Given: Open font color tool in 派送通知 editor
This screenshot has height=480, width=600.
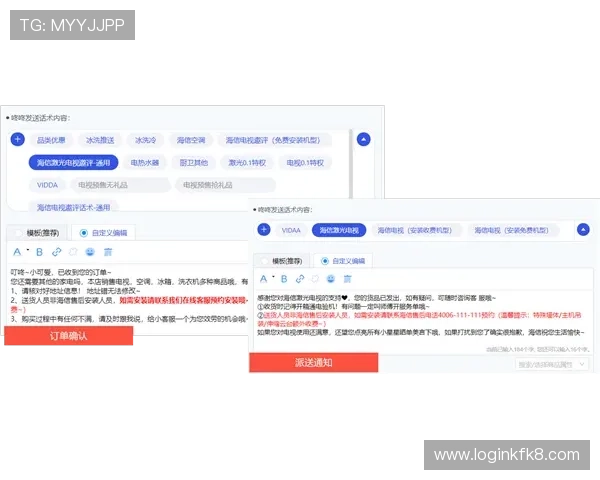Looking at the screenshot, I should click(x=264, y=279).
